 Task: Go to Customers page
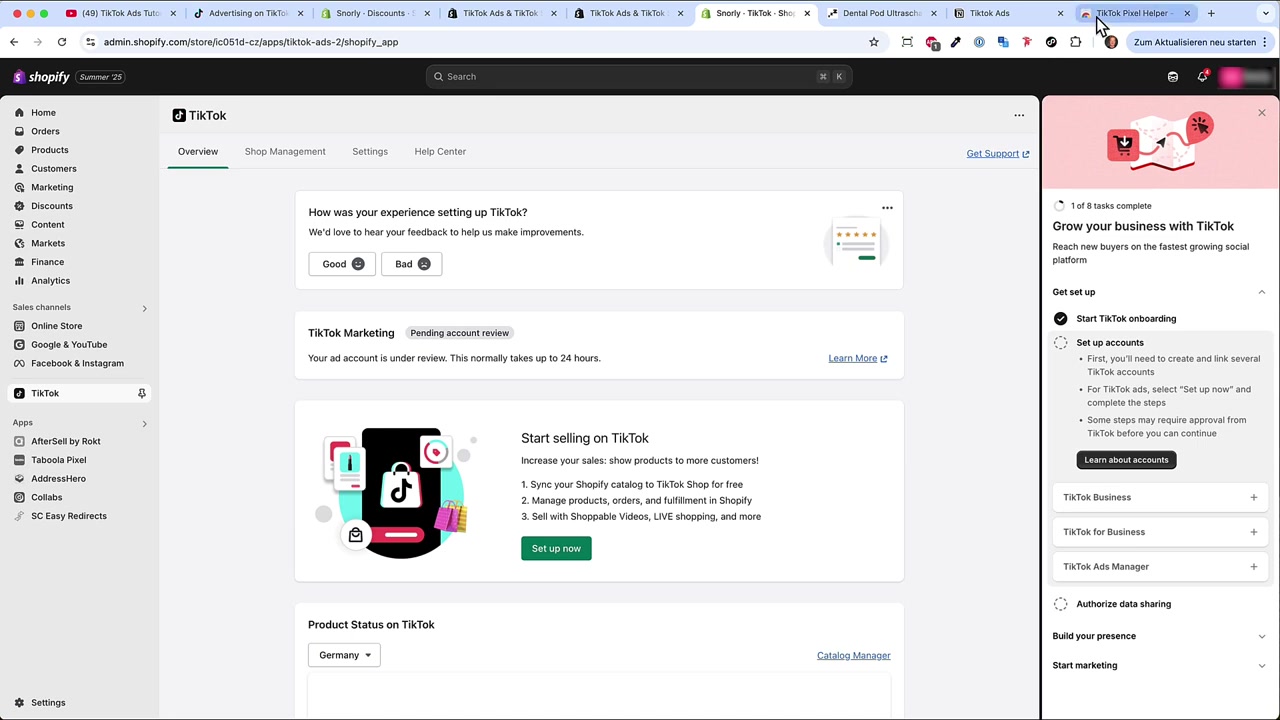click(53, 169)
